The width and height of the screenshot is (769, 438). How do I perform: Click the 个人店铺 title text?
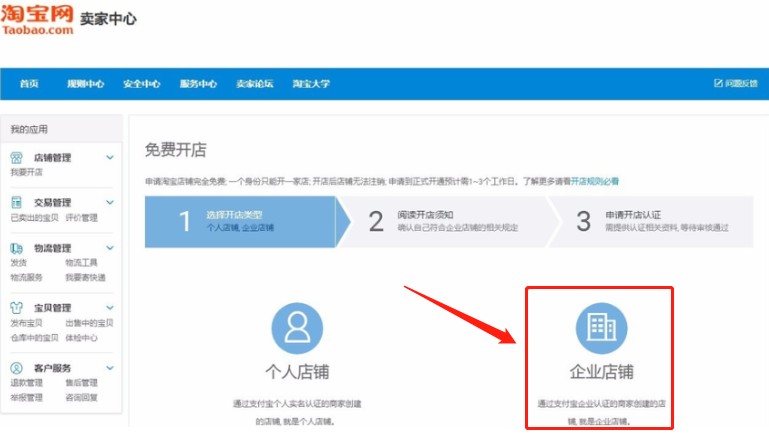click(297, 372)
